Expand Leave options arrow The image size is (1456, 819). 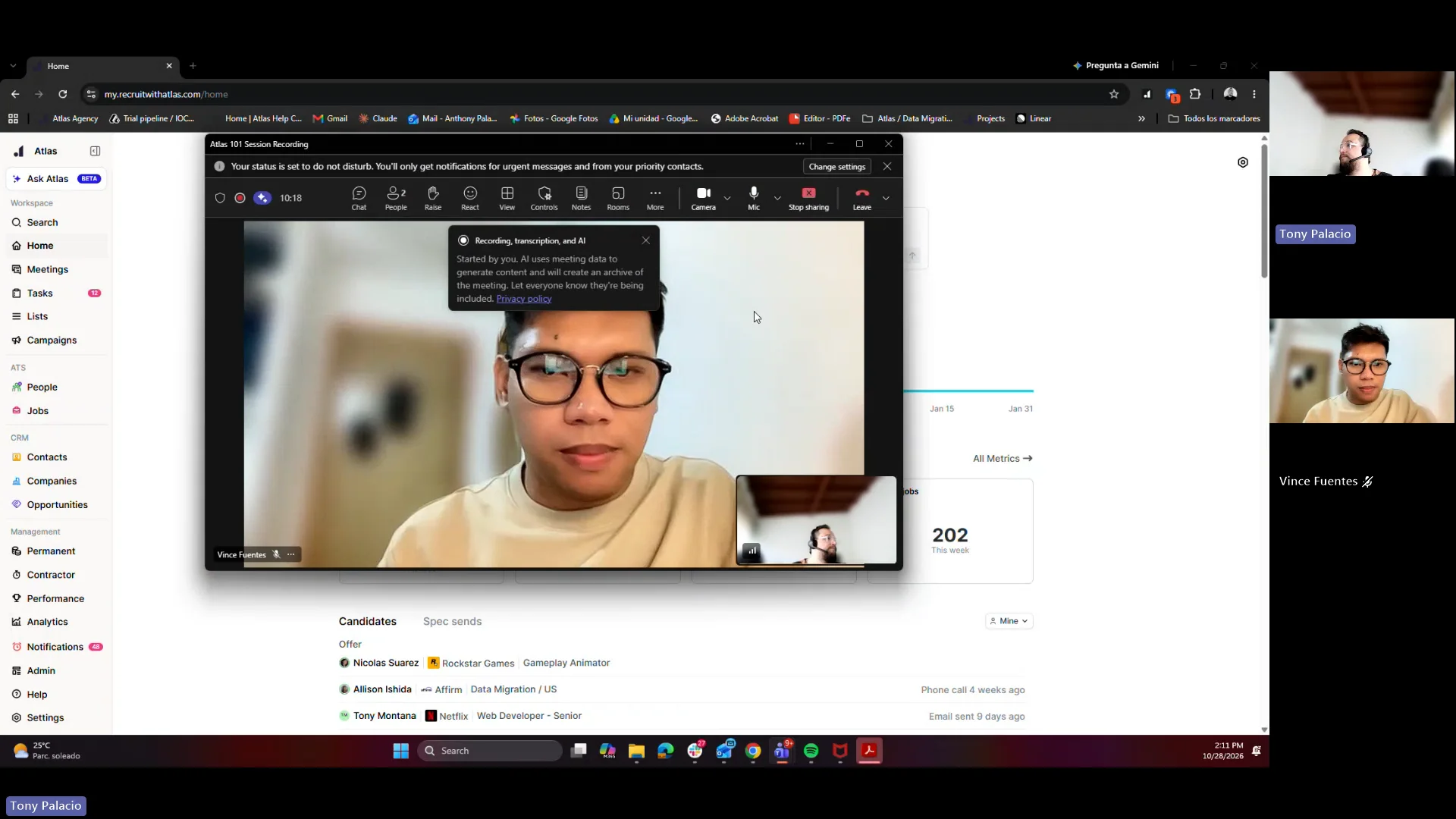pyautogui.click(x=886, y=198)
